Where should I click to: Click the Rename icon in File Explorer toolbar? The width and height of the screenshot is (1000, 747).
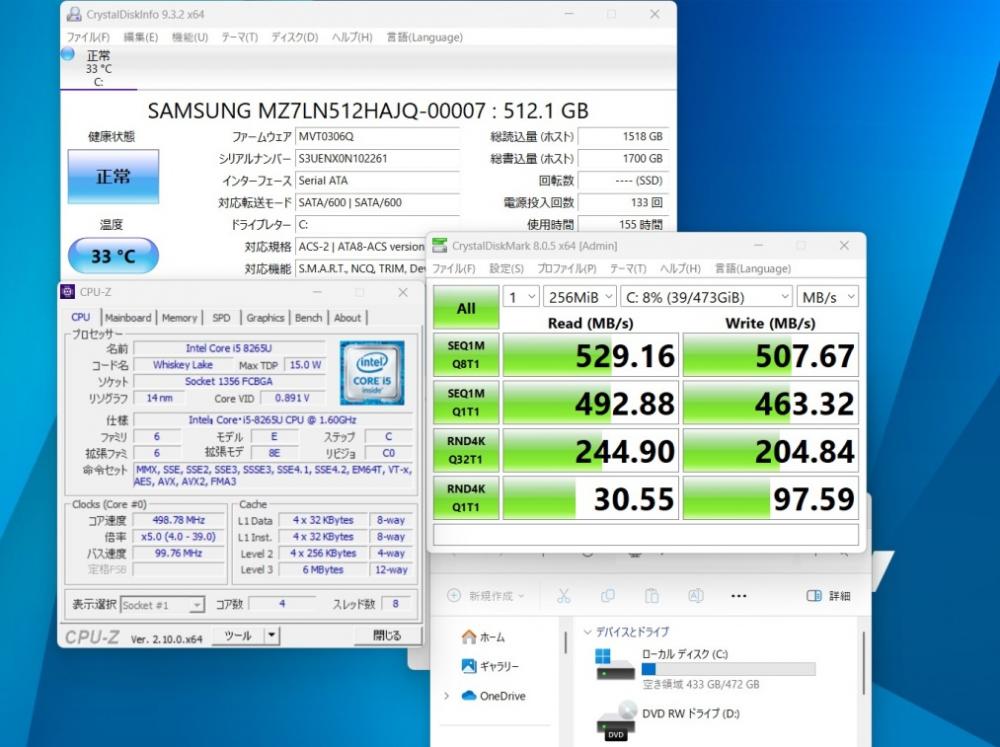pyautogui.click(x=695, y=596)
